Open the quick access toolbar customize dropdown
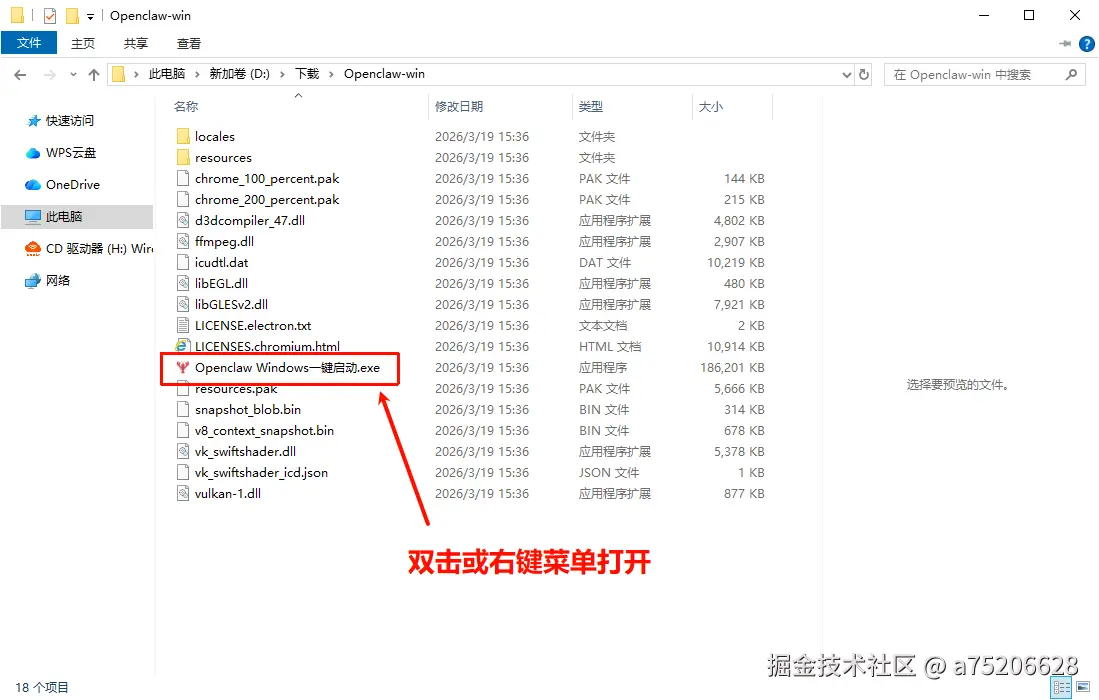This screenshot has height=700, width=1099. click(90, 16)
